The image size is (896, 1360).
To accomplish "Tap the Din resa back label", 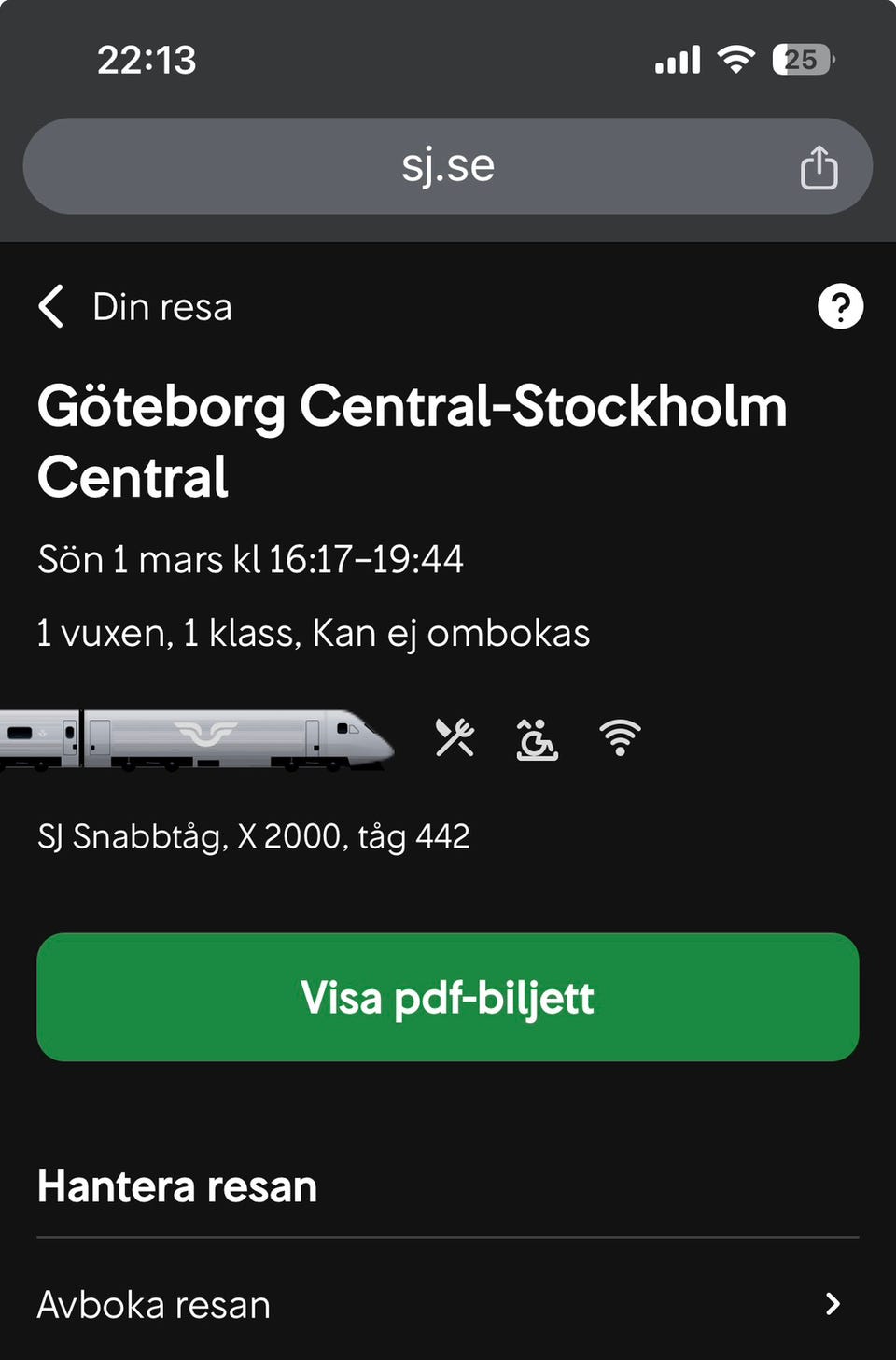I will (x=162, y=306).
